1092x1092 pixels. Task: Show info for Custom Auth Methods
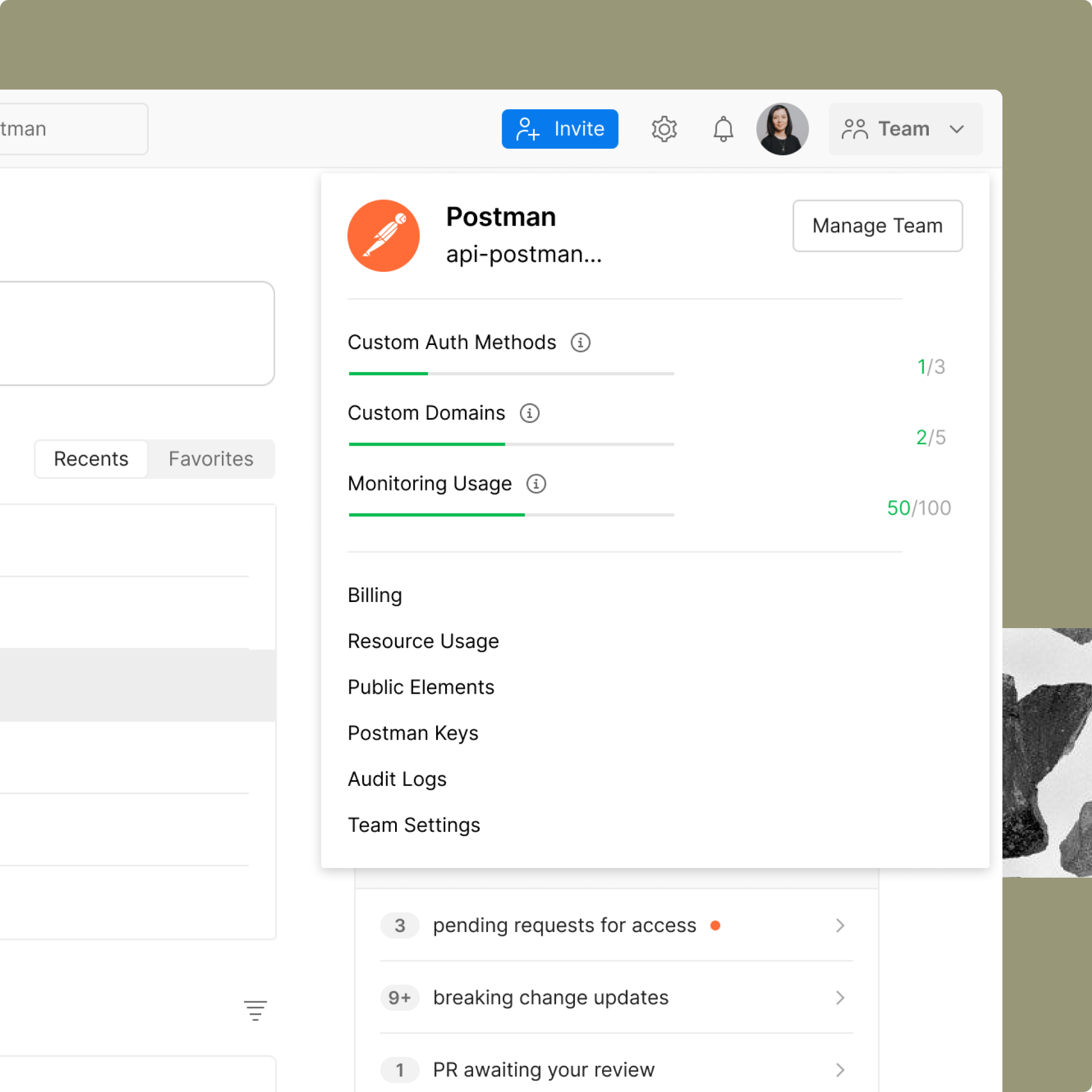pos(581,342)
